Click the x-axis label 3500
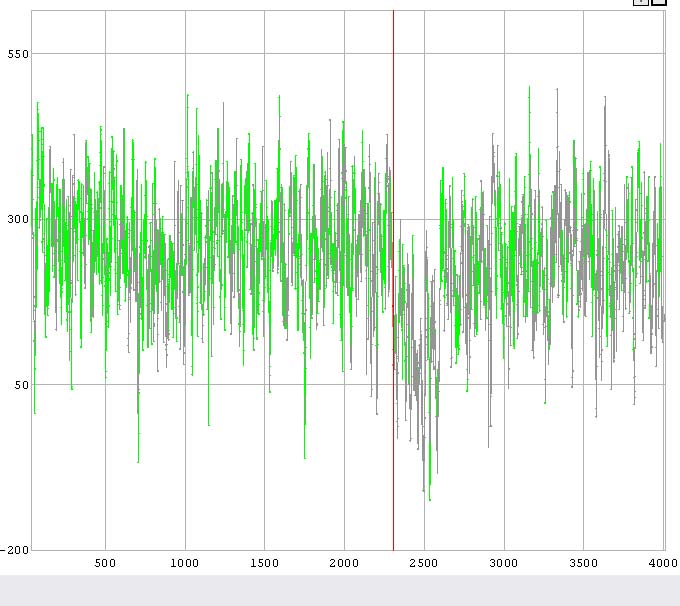 pyautogui.click(x=583, y=563)
